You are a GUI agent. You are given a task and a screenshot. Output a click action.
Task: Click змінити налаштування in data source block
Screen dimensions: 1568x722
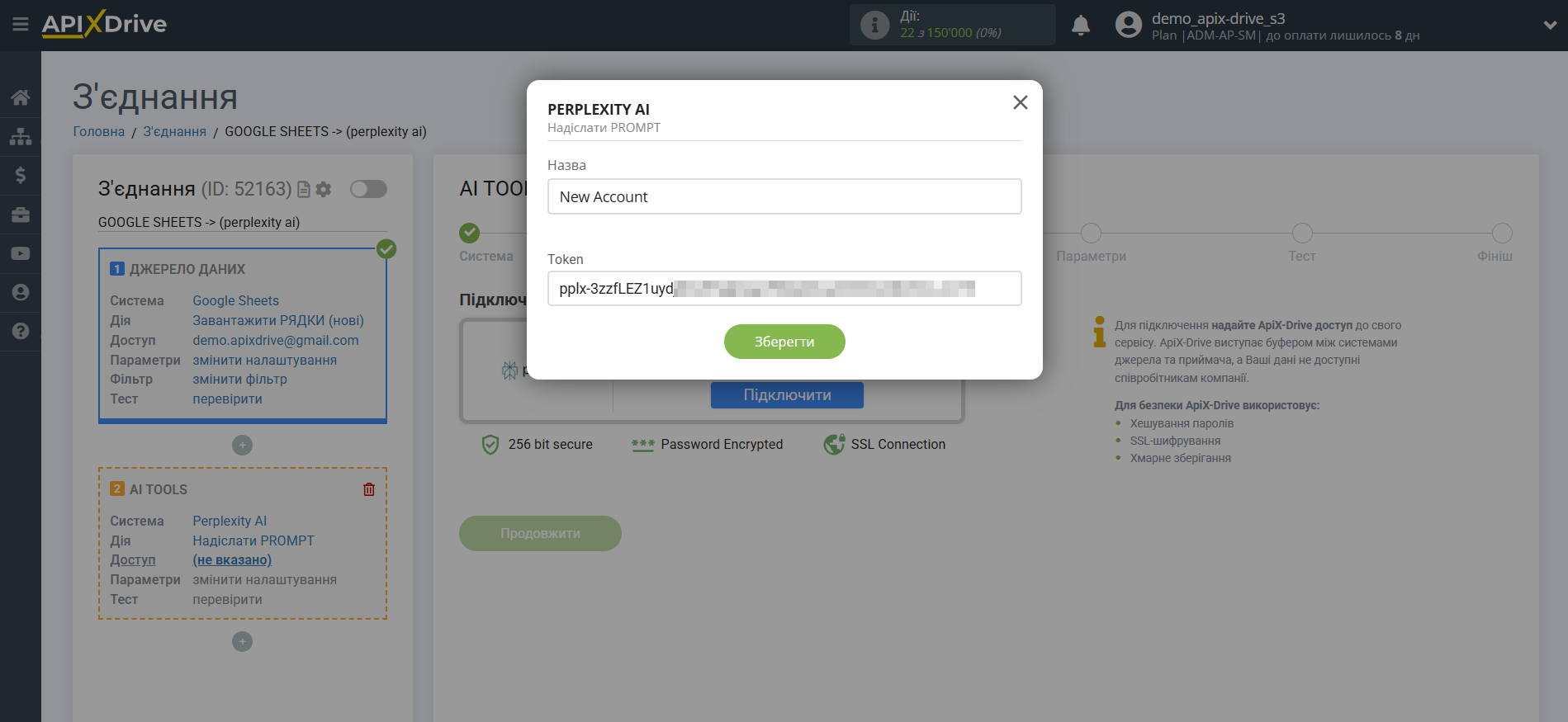click(x=265, y=360)
